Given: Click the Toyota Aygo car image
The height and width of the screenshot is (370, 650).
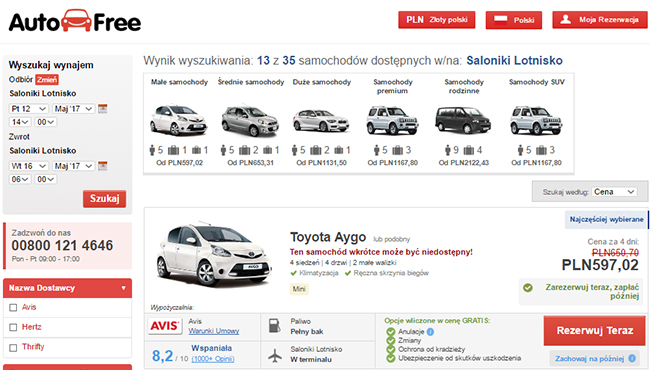Looking at the screenshot, I should click(x=213, y=256).
